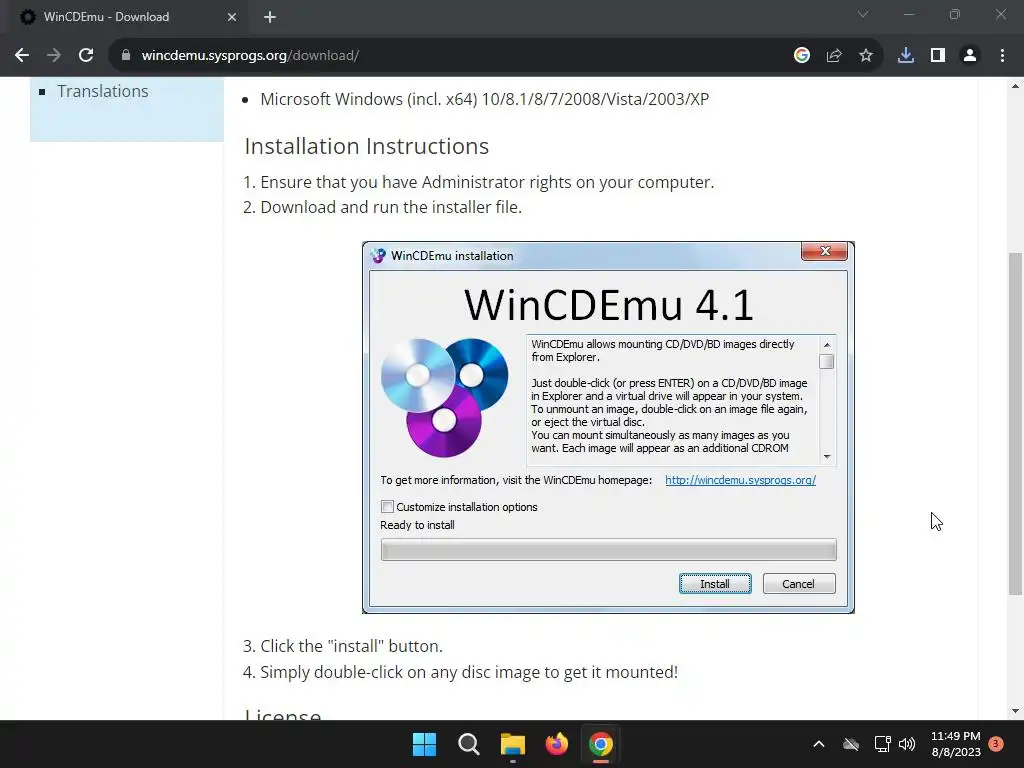Open Windows Start menu
Image resolution: width=1024 pixels, height=768 pixels.
click(x=424, y=744)
